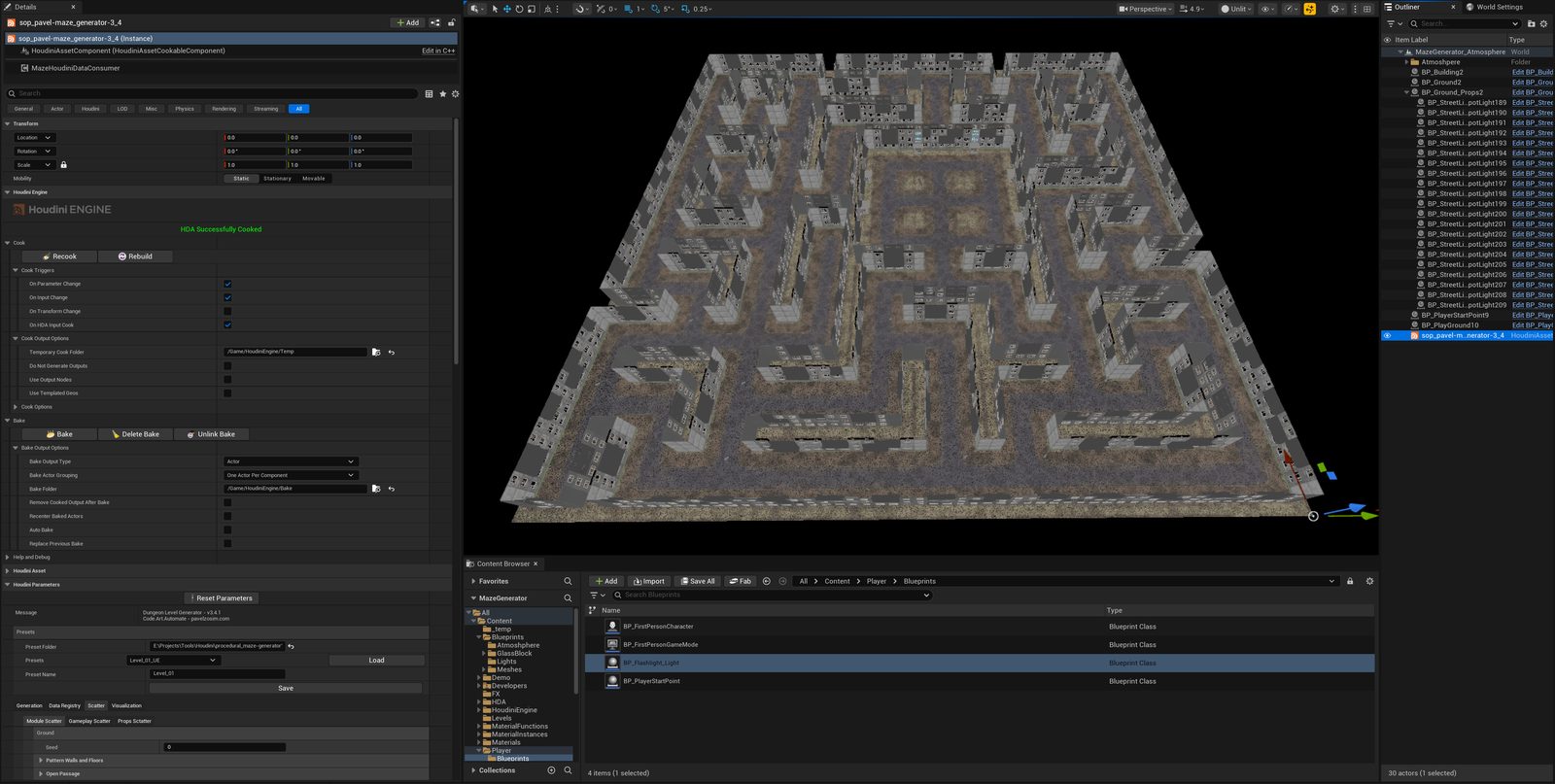Expand Cook Options section

pyautogui.click(x=16, y=407)
